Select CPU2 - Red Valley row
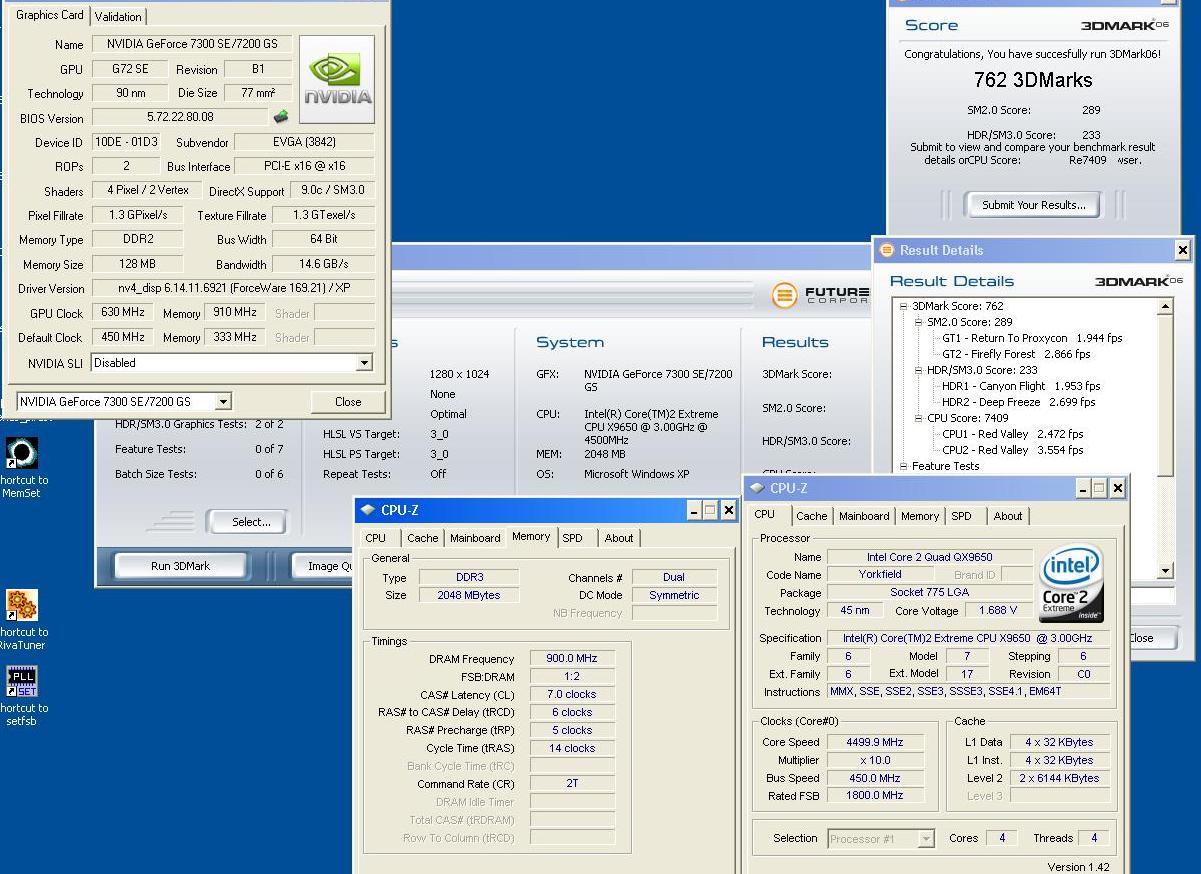Screen dimensions: 1201x874 point(1012,450)
